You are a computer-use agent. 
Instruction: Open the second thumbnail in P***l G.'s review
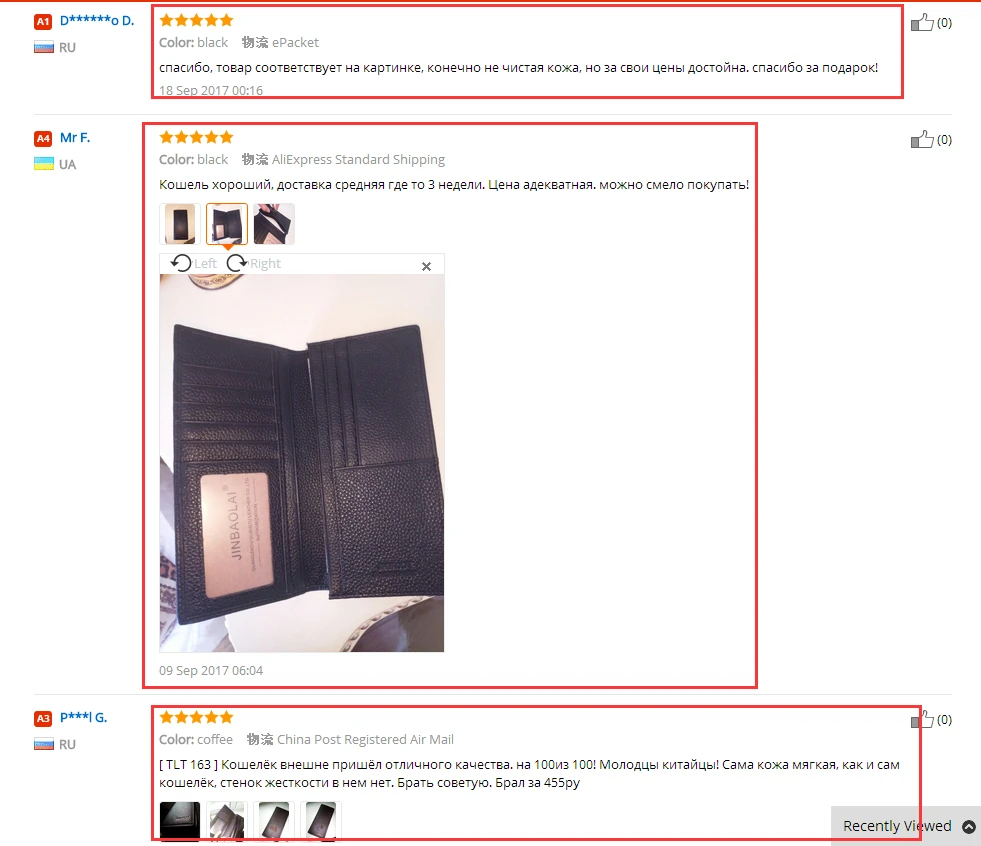227,820
